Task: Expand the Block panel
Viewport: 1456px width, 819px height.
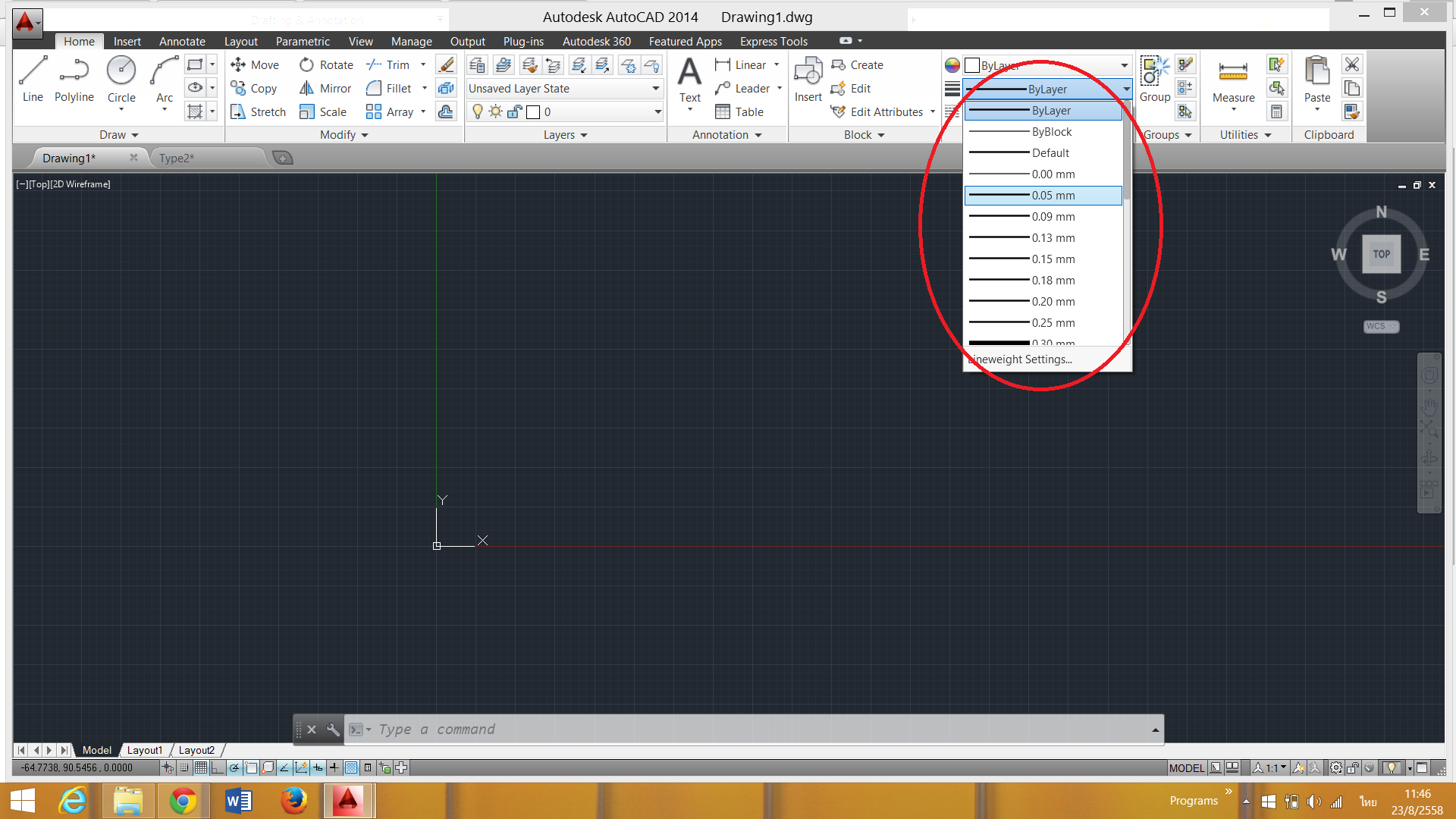Action: pos(864,135)
